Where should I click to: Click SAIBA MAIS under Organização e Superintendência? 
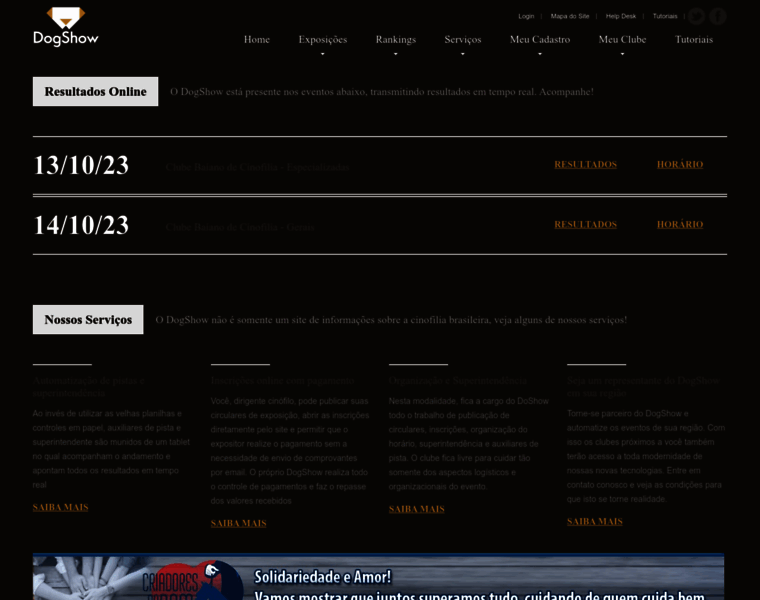tap(416, 509)
